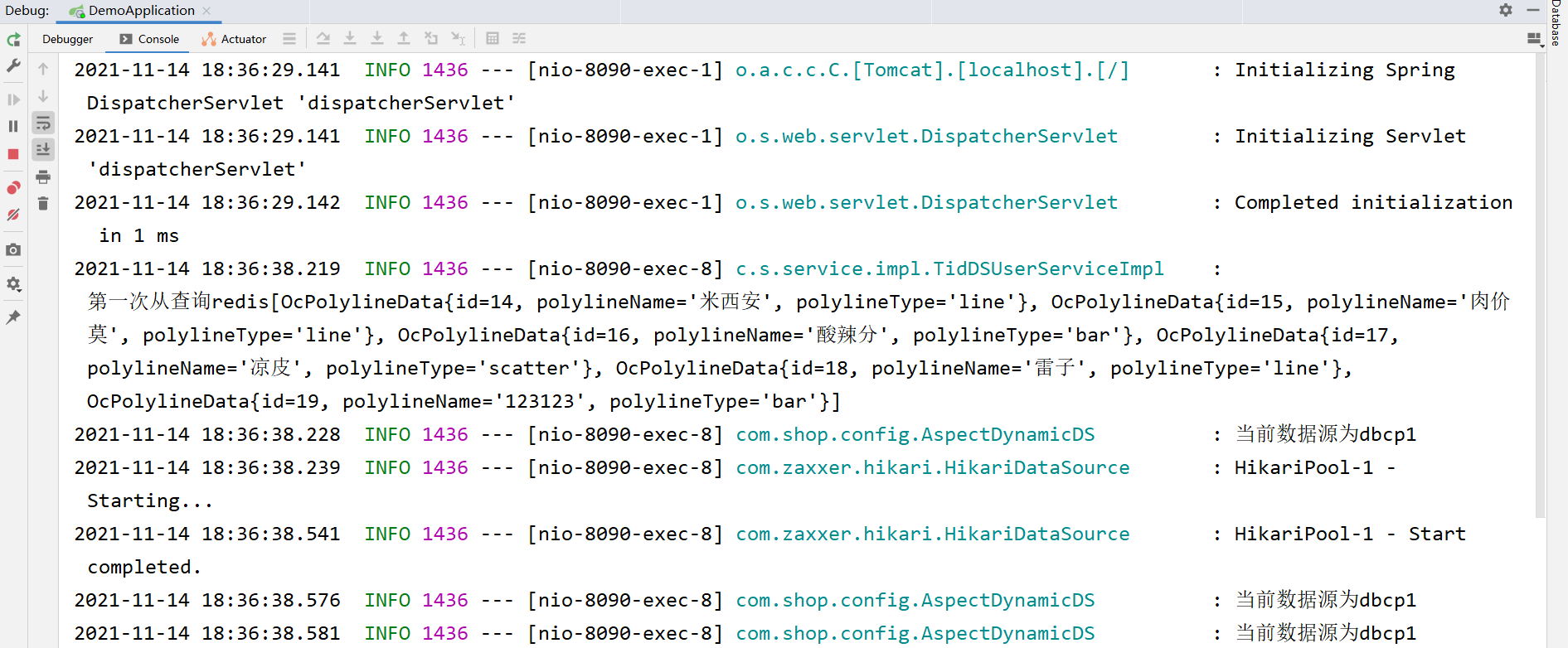The height and width of the screenshot is (648, 1568).
Task: Click timestamp 2021-11-14 18:36:38.219
Action: (x=207, y=268)
